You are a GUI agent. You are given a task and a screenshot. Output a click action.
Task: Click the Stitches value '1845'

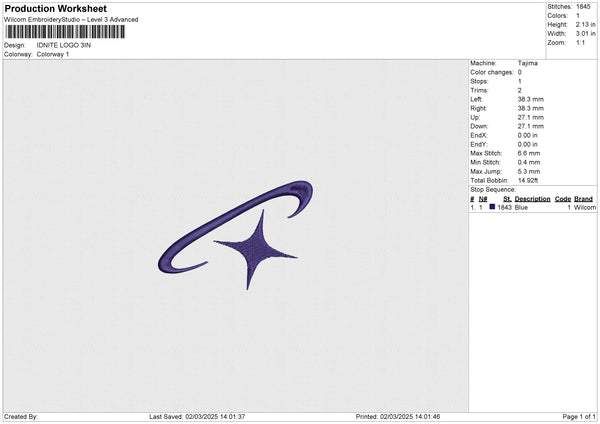coord(583,7)
